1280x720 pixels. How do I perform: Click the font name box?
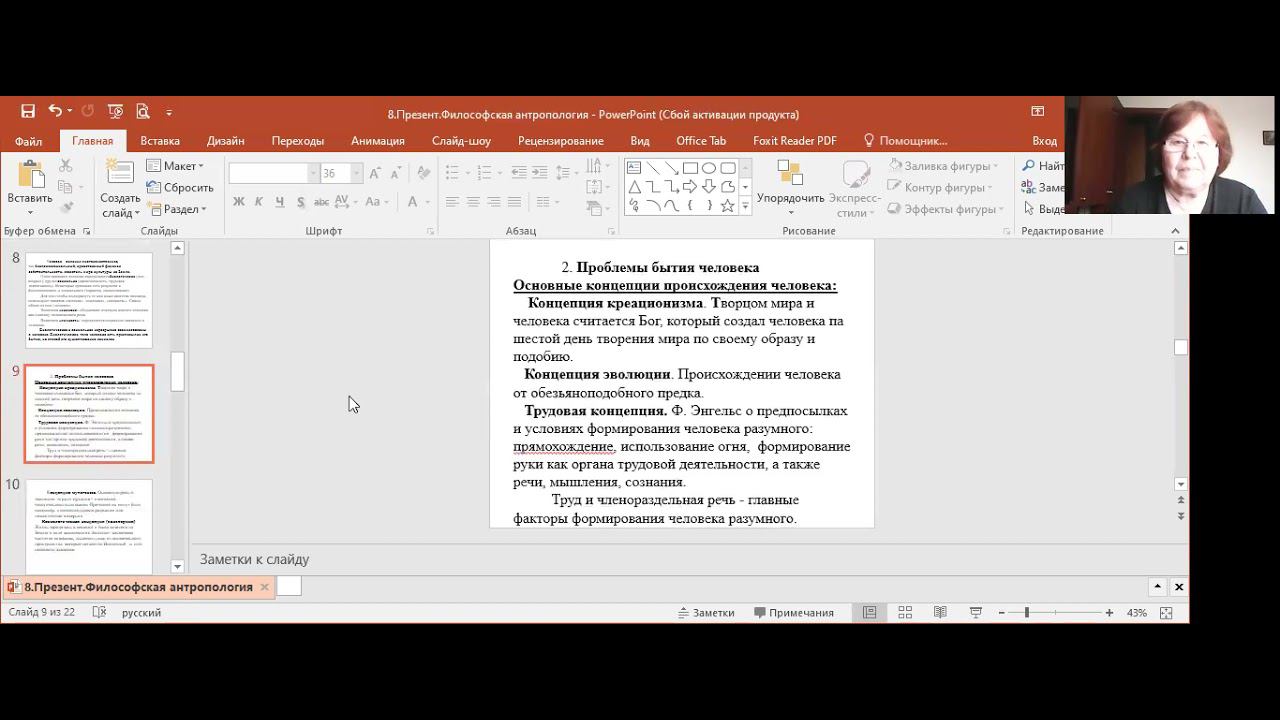coord(267,173)
